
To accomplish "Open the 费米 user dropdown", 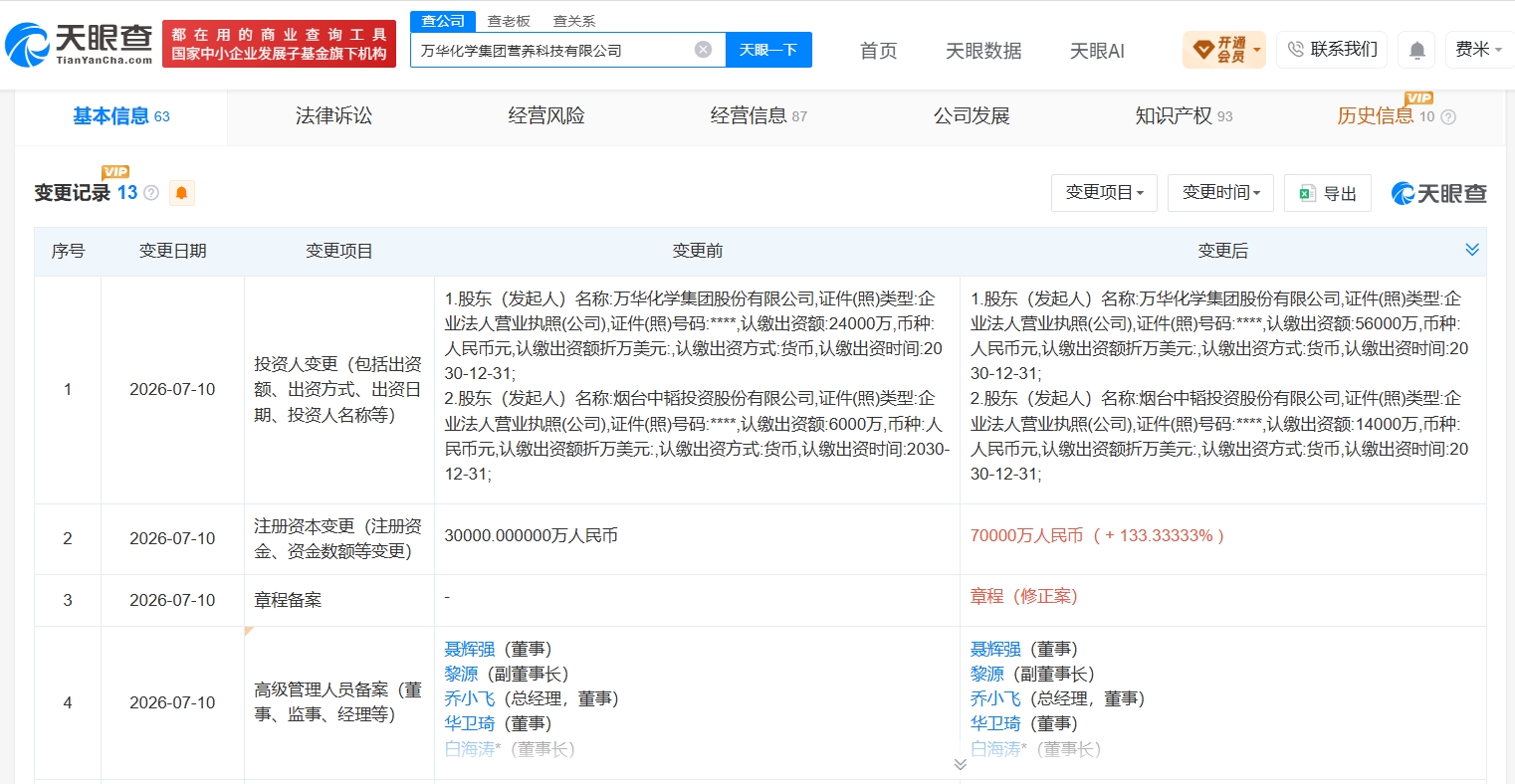I will 1478,50.
